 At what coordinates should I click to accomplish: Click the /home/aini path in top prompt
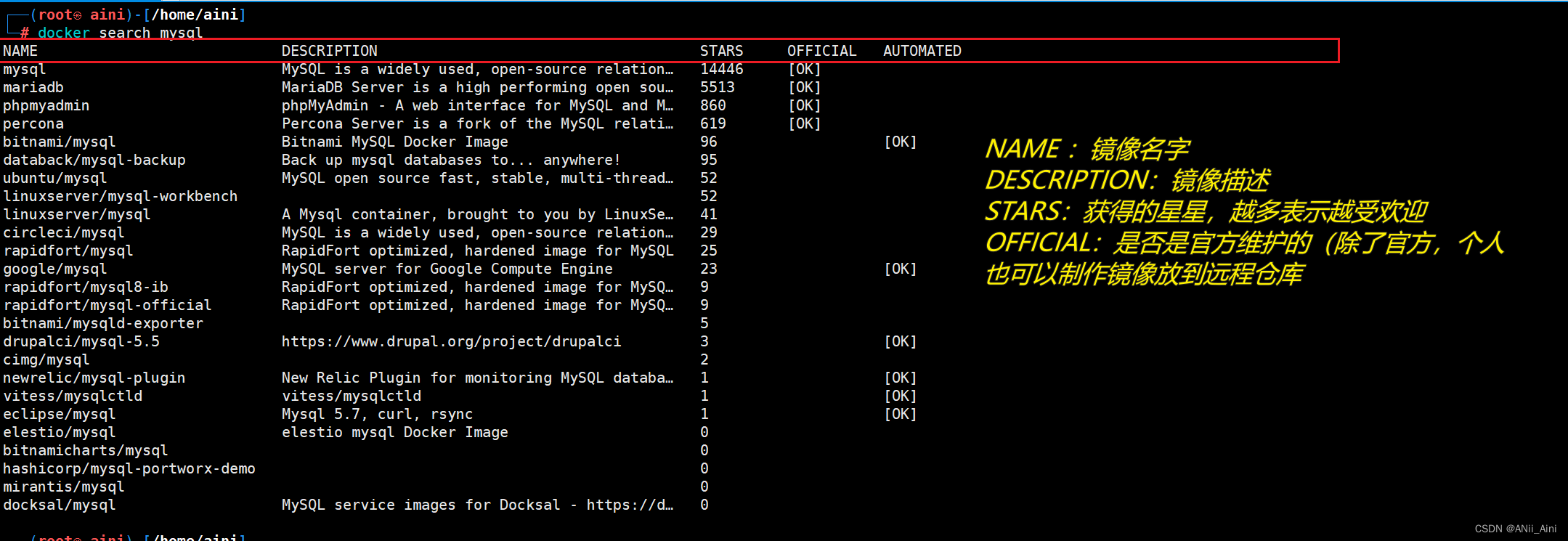[195, 15]
